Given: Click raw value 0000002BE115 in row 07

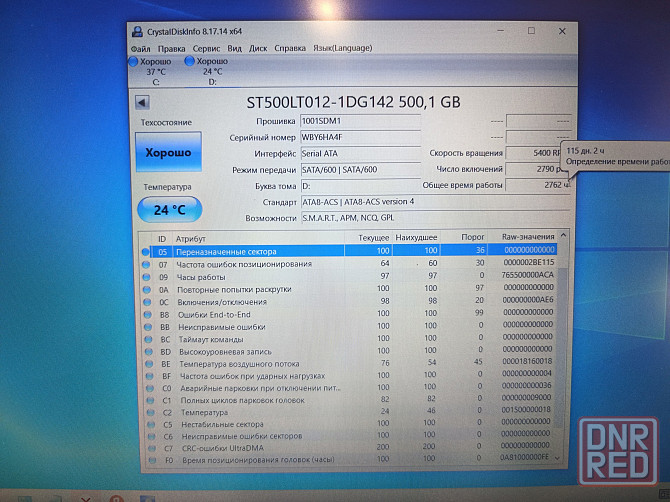Looking at the screenshot, I should click(x=529, y=262).
